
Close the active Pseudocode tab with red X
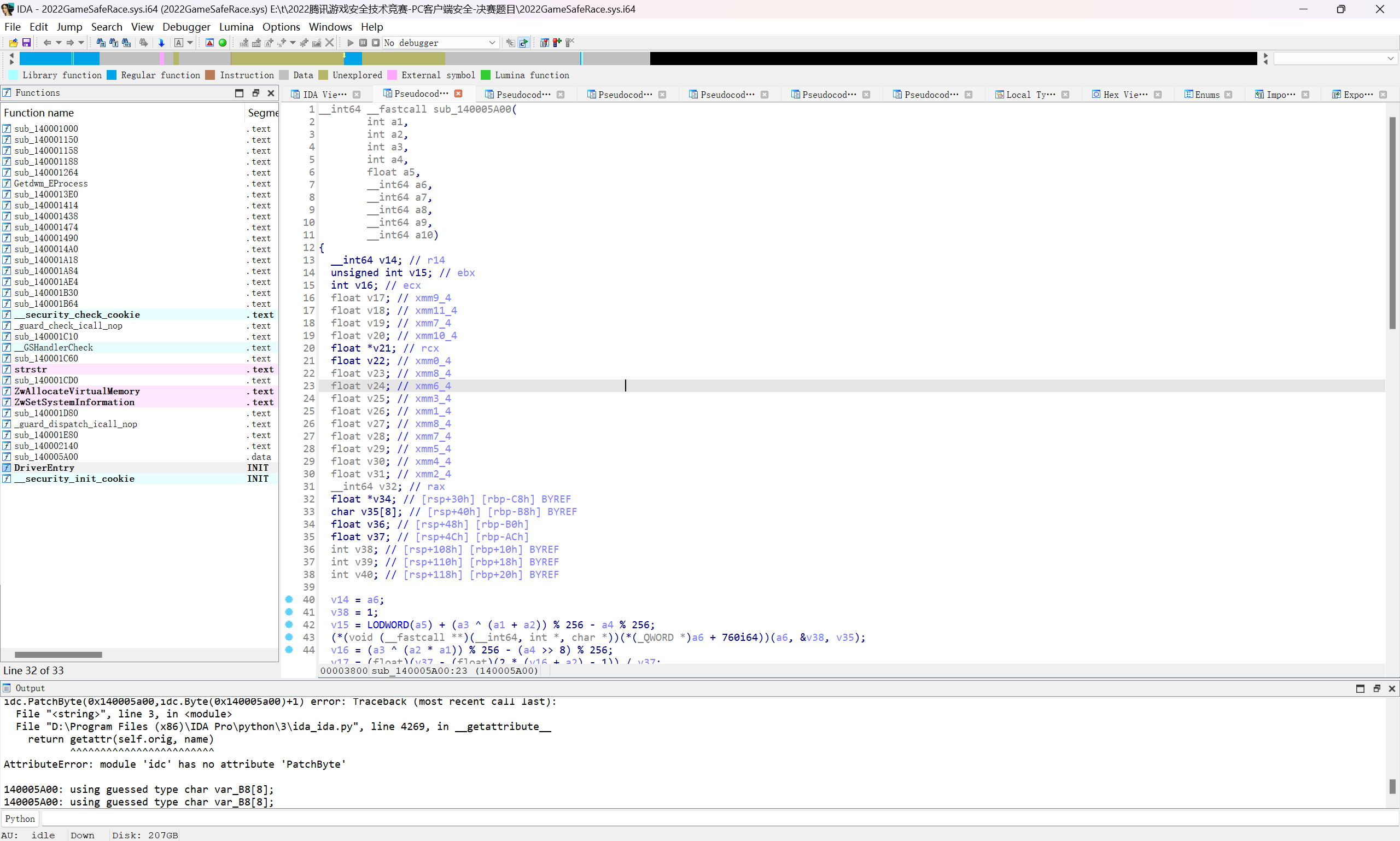458,94
